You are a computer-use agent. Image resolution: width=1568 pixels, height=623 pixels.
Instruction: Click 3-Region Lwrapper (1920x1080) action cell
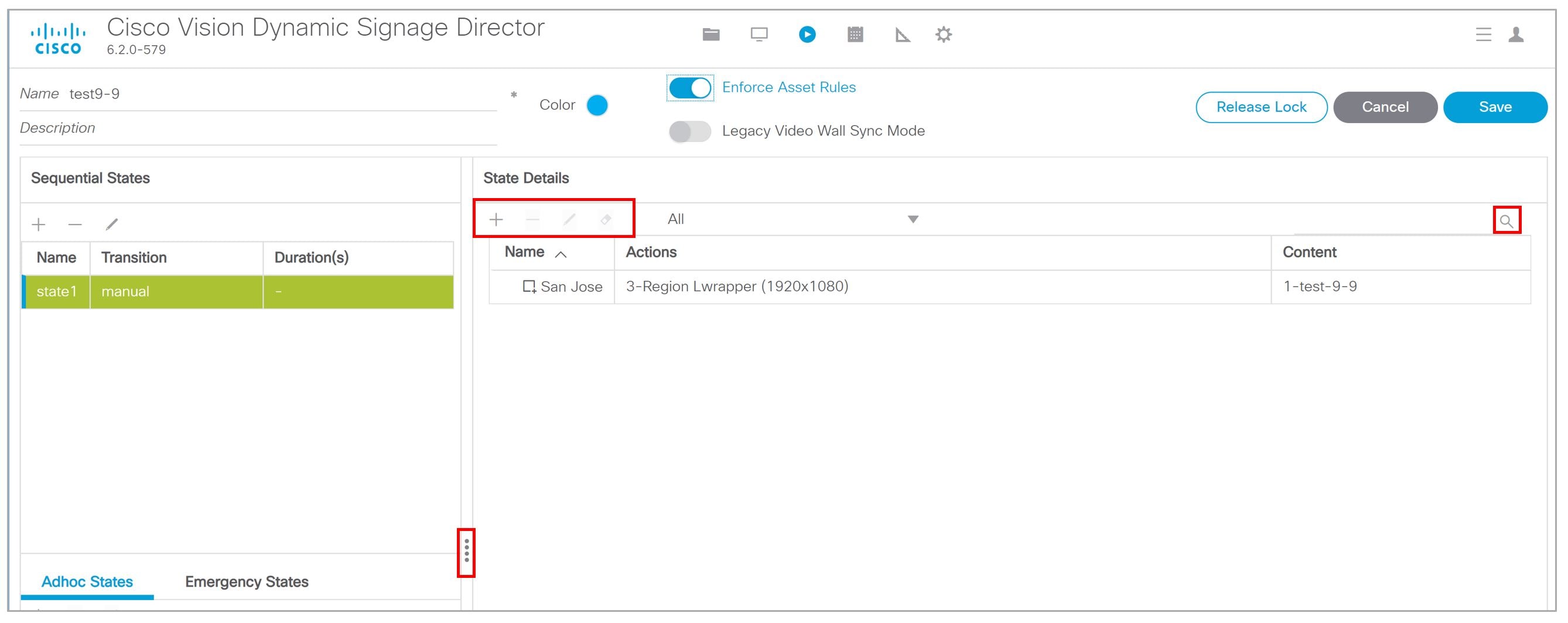pos(942,287)
